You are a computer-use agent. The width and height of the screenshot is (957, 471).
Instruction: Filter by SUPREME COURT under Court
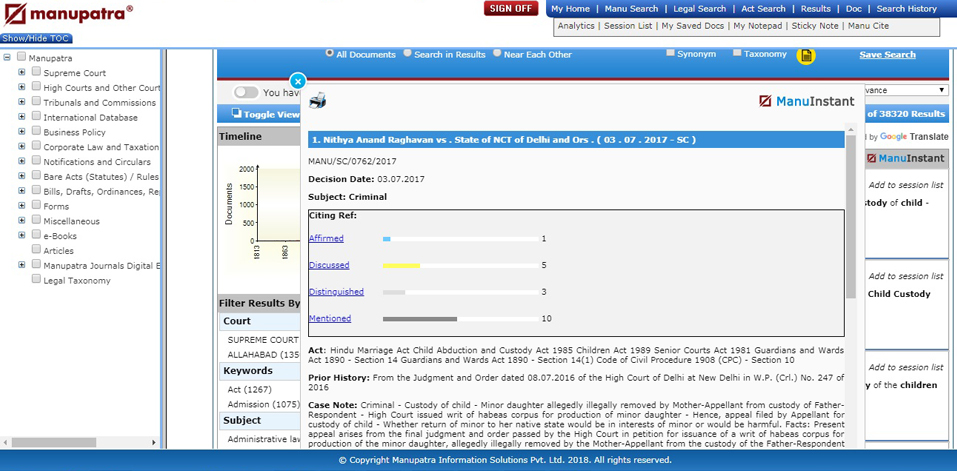[263, 340]
